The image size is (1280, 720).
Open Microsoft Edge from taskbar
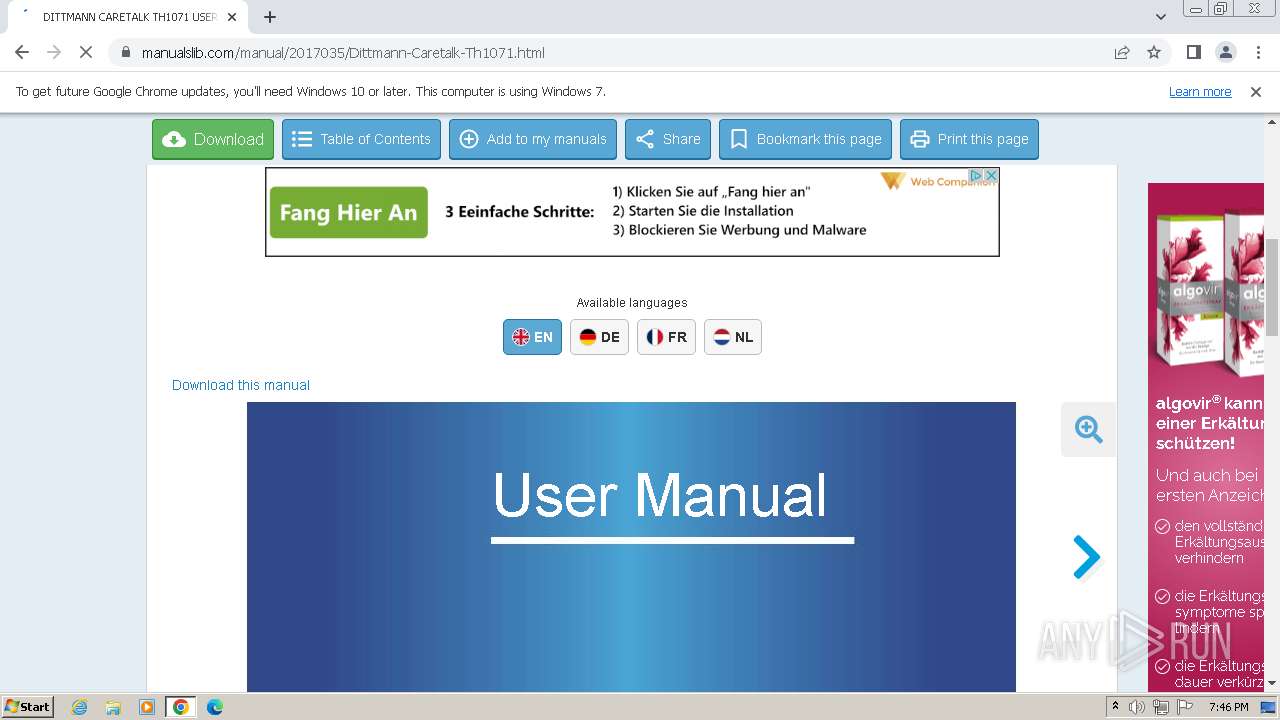click(x=215, y=707)
